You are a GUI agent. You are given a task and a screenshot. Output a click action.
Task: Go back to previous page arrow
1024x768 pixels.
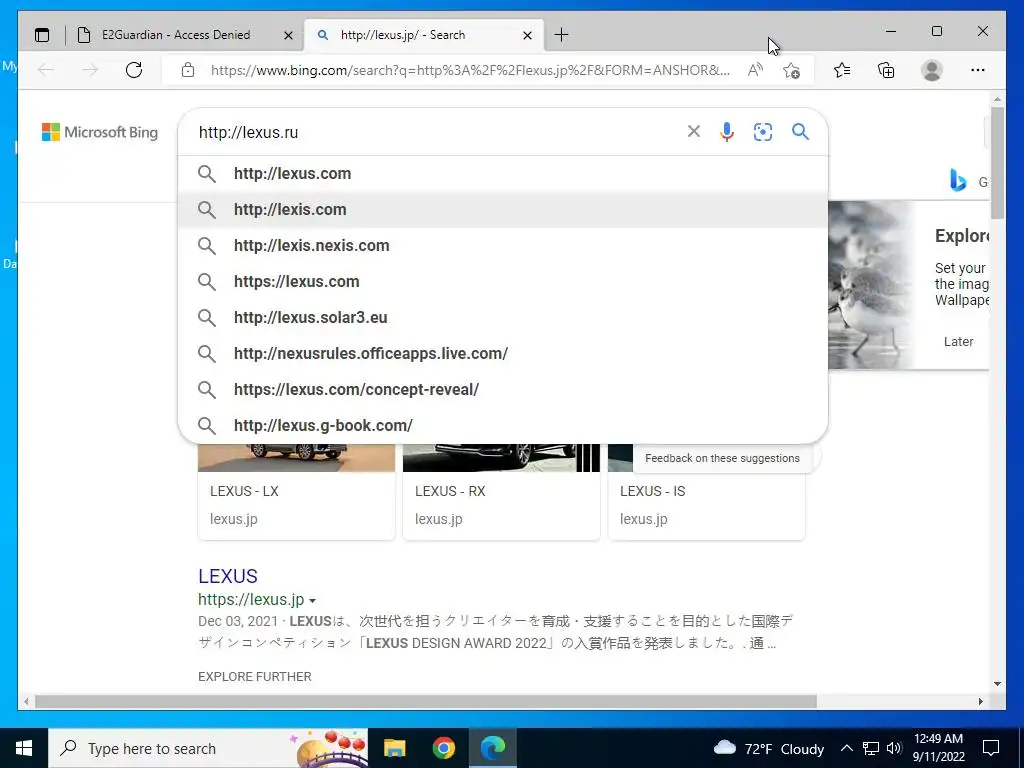pos(46,70)
